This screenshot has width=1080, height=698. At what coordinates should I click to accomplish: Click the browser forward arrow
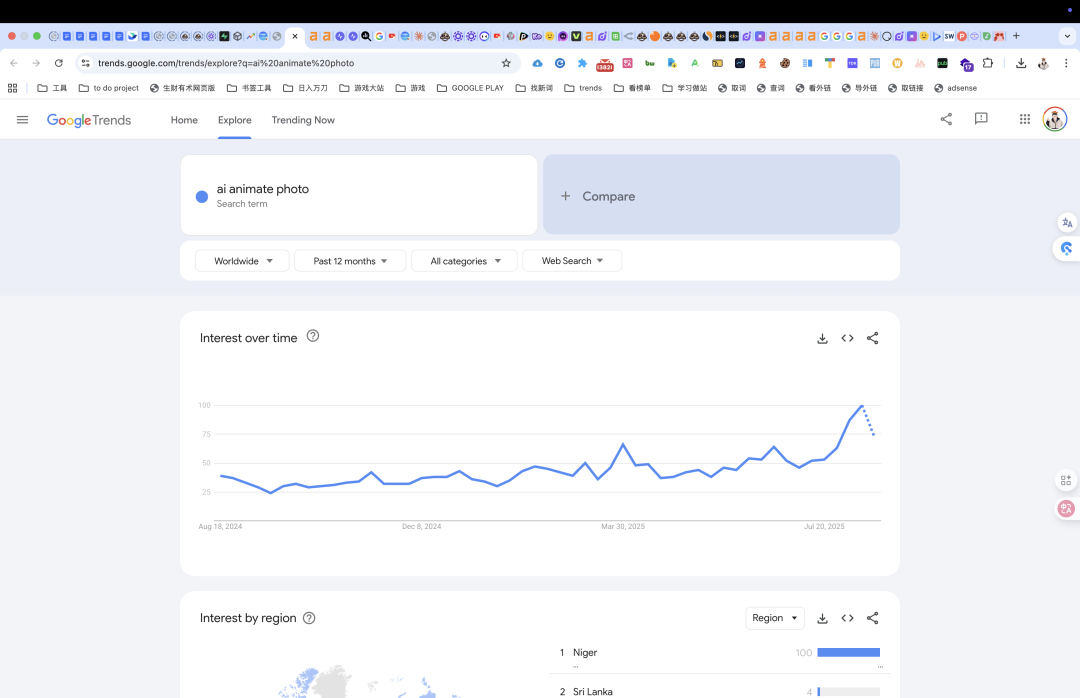(36, 63)
